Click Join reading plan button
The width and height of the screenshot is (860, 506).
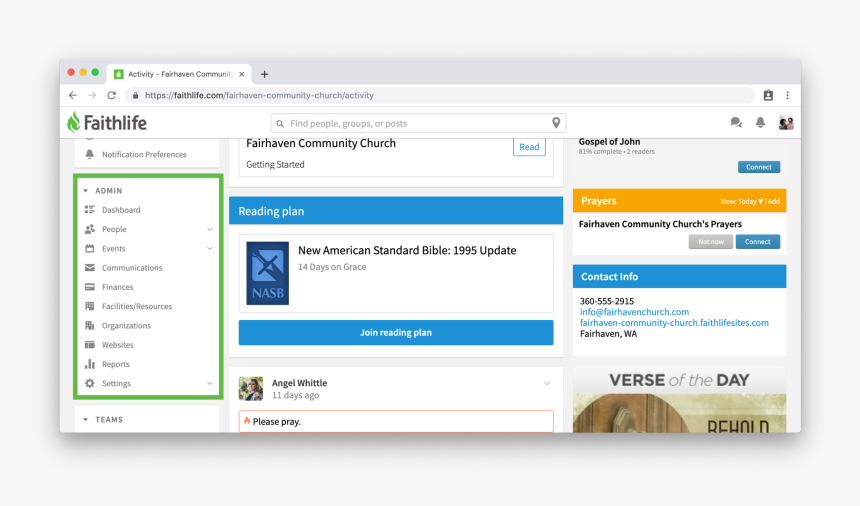pyautogui.click(x=396, y=332)
